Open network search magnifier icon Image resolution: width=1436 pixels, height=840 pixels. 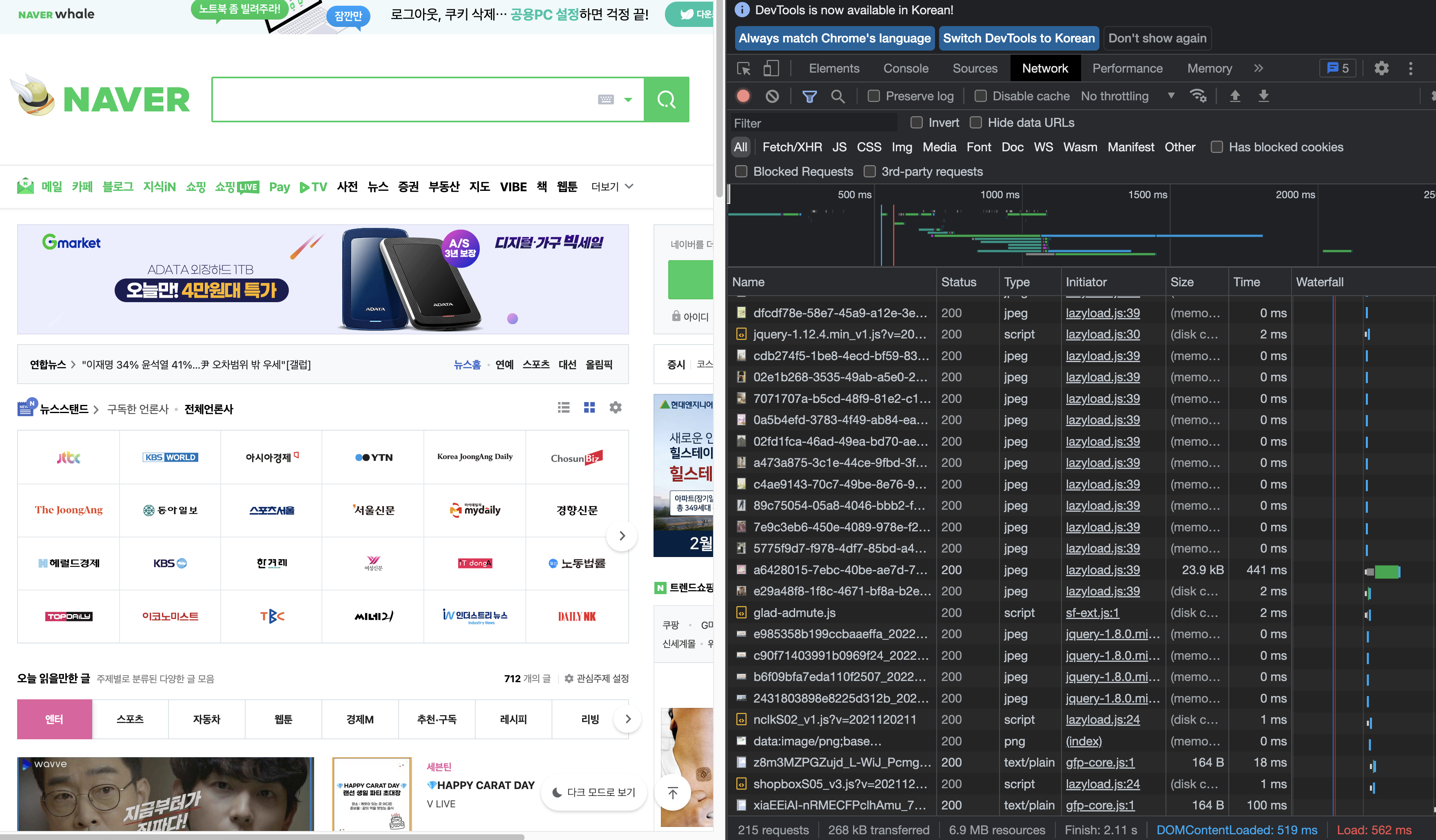click(x=838, y=96)
